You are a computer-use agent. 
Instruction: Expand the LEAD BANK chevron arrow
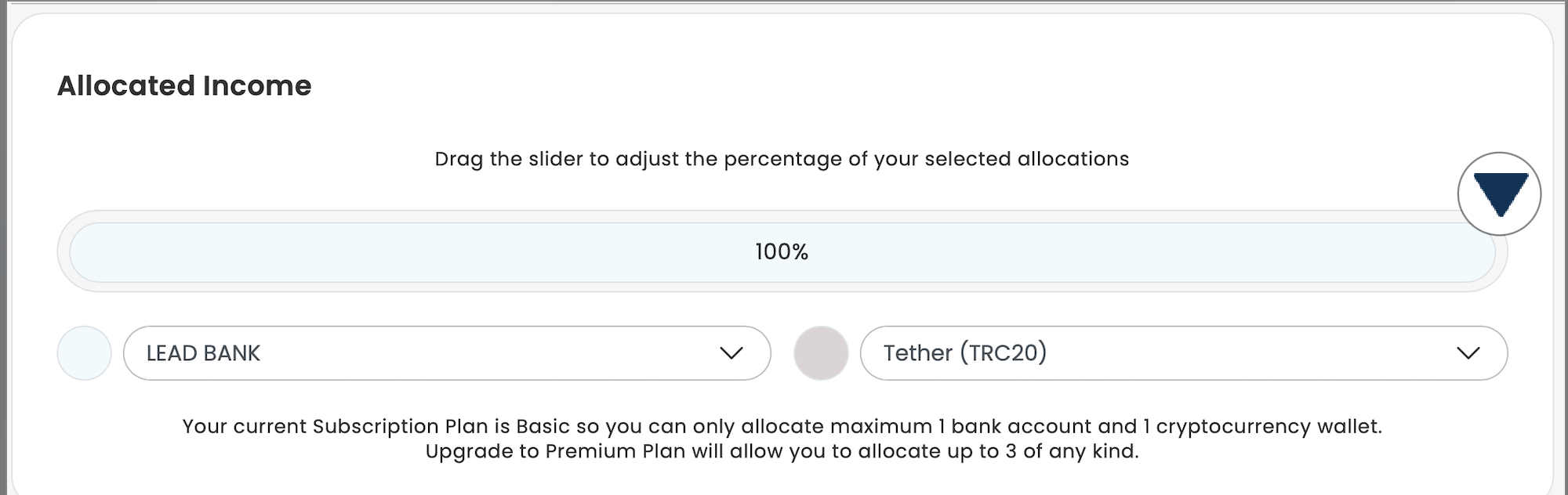731,353
